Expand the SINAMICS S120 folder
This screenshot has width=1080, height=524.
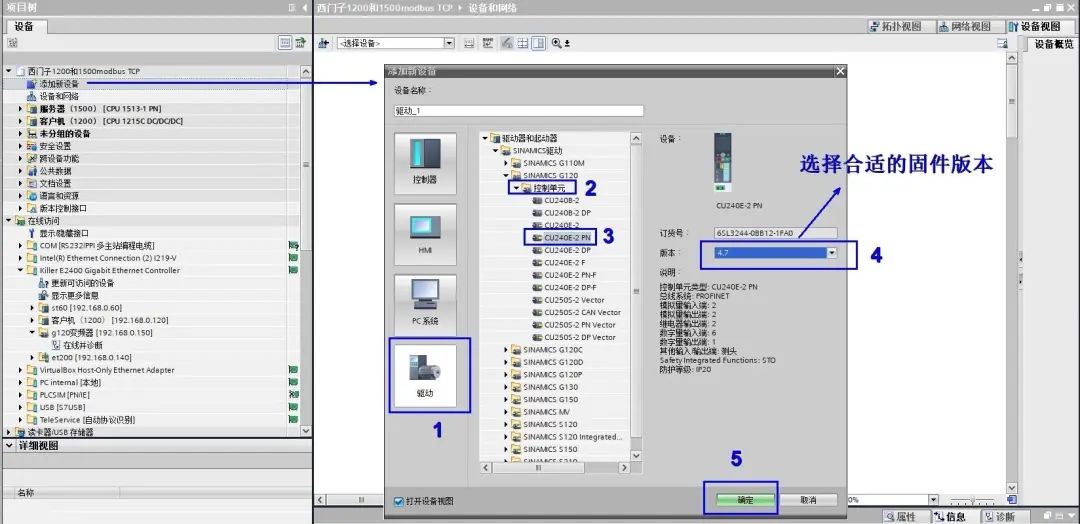(506, 424)
